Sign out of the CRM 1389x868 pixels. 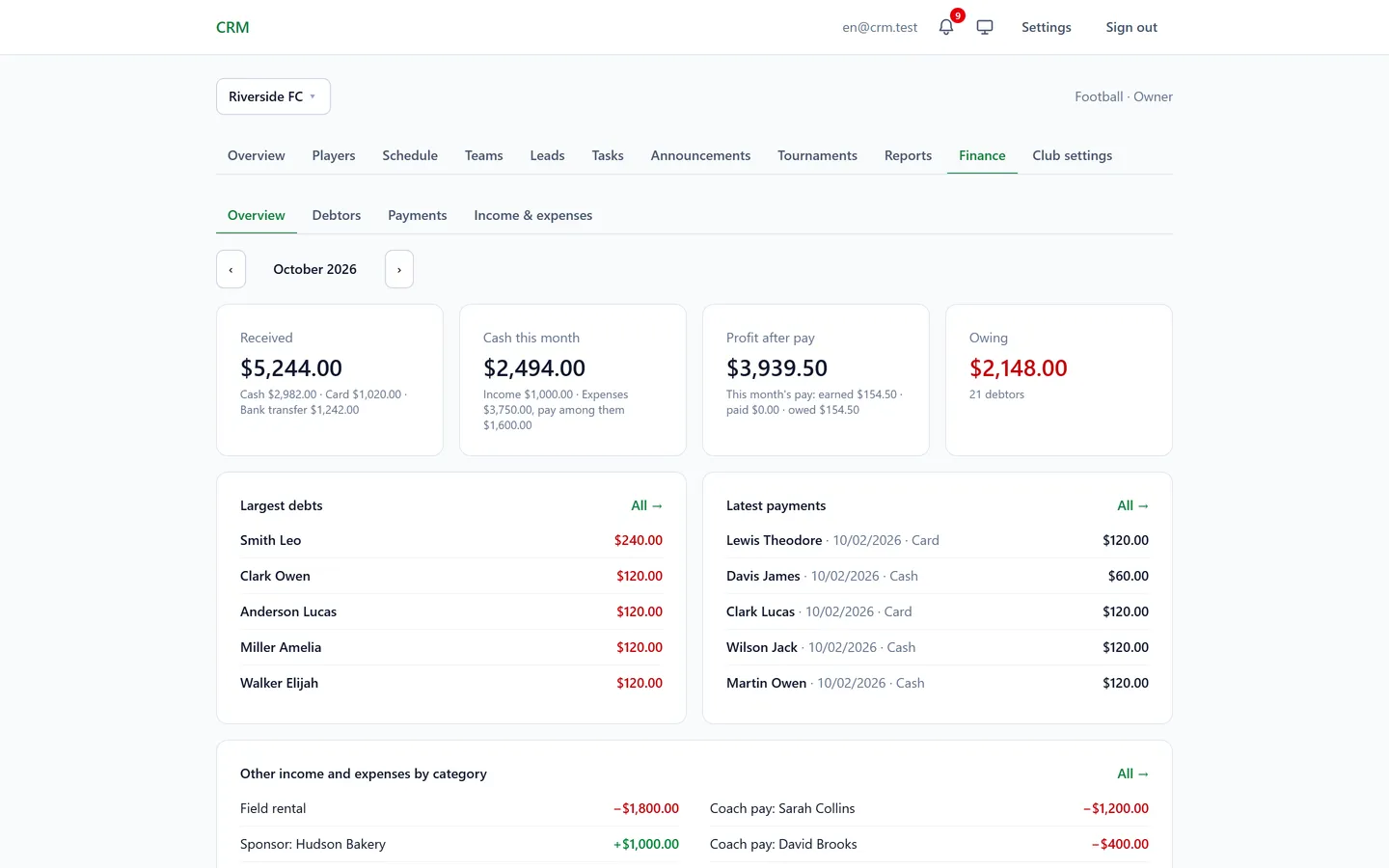coord(1131,27)
